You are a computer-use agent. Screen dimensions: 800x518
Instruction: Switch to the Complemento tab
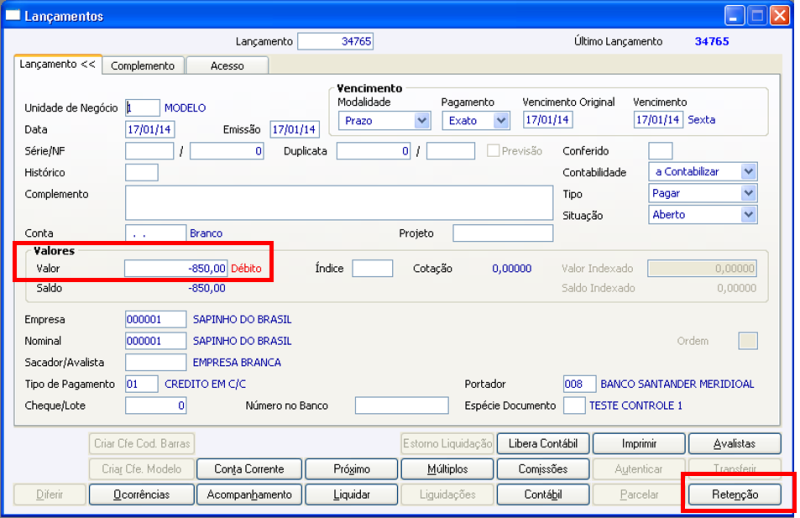coord(143,66)
